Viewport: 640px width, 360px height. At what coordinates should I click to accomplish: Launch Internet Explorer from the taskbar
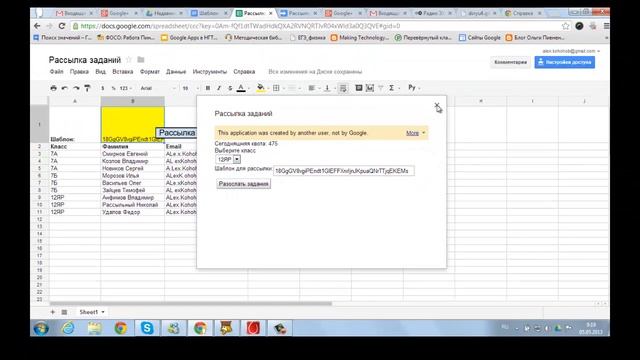[x=68, y=328]
